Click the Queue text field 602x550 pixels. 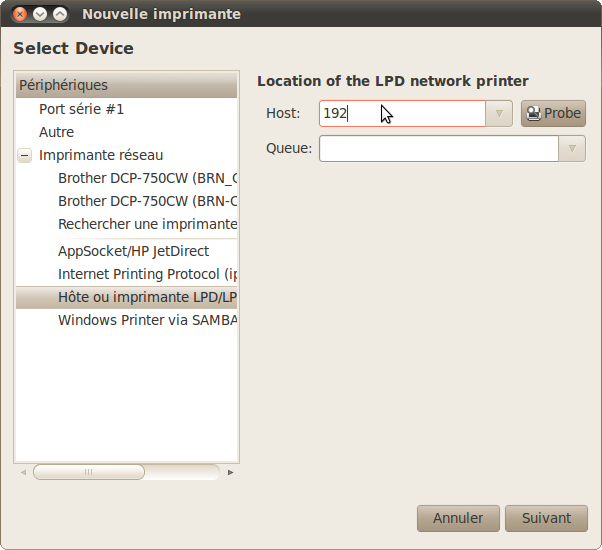pos(438,149)
